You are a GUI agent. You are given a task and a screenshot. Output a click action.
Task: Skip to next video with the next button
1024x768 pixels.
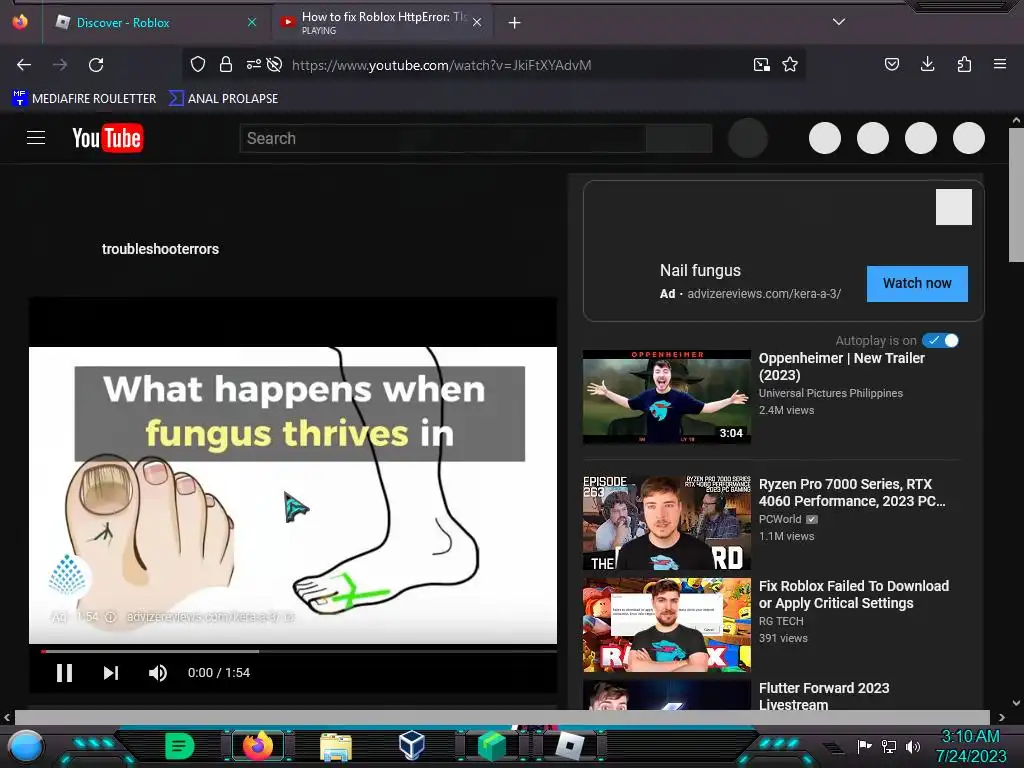111,673
